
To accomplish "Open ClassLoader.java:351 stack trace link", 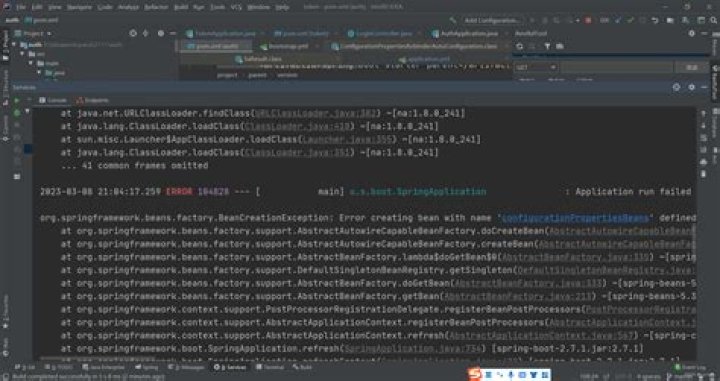I will coord(299,152).
